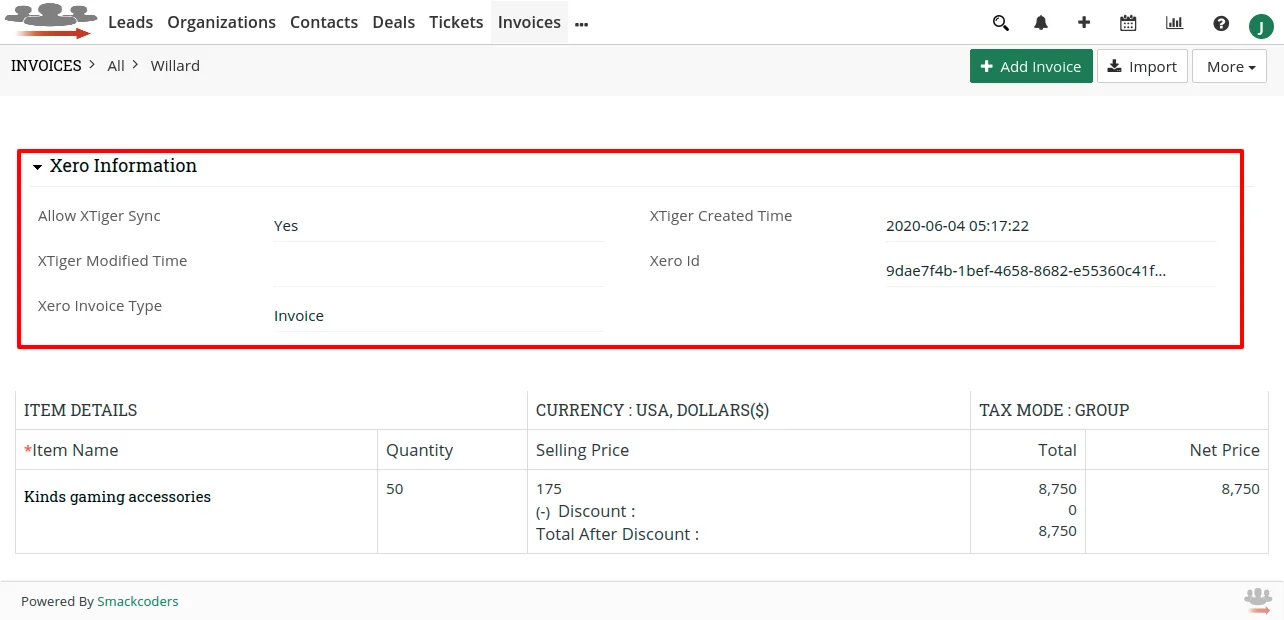This screenshot has height=620, width=1284.
Task: Toggle the Allow XTiger Sync field
Action: 286,225
